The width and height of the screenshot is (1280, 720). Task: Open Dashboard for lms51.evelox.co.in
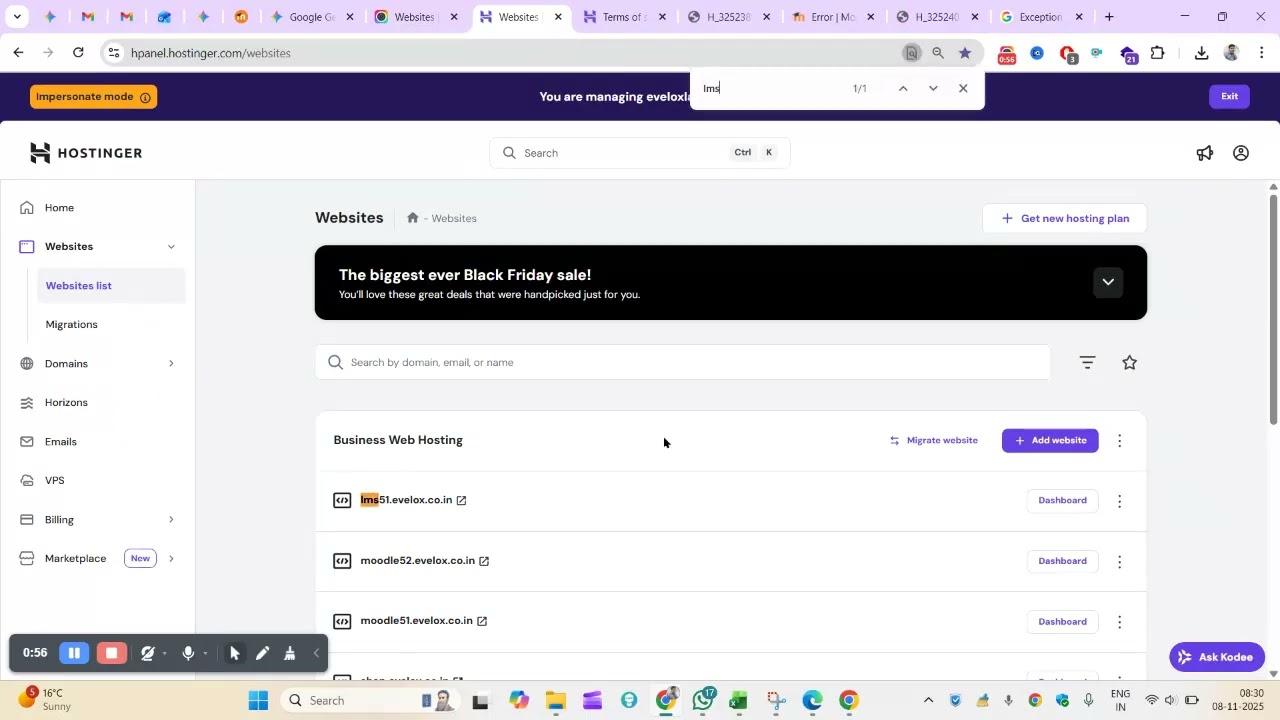click(x=1062, y=501)
